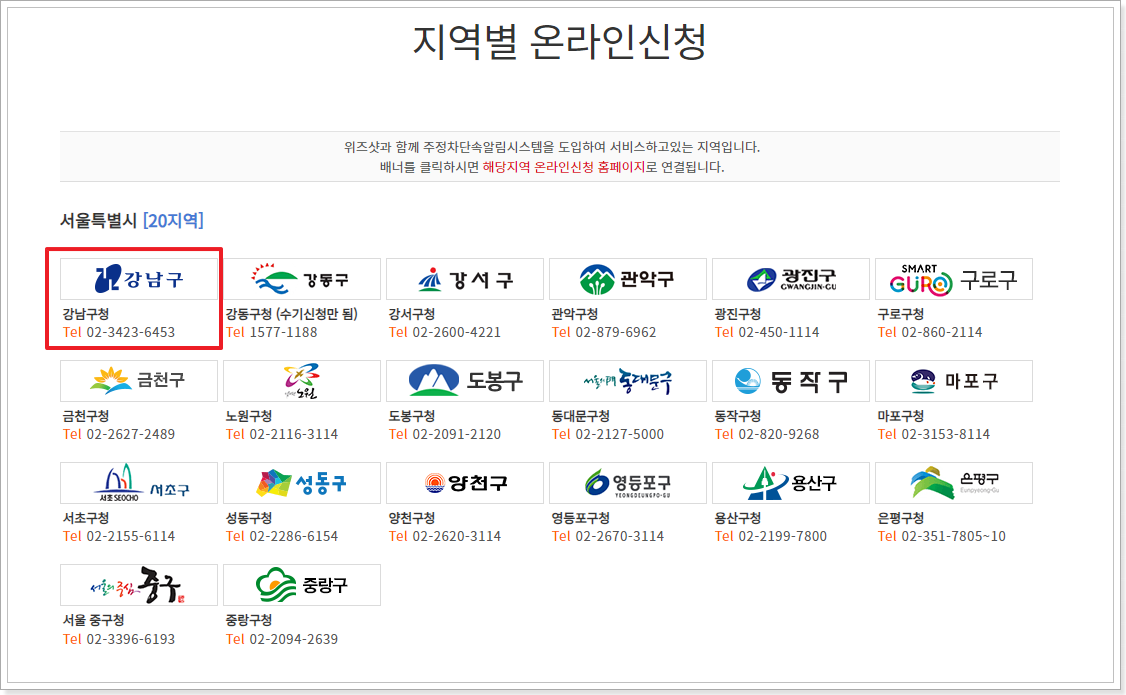Click phone number 02-2116-3114
This screenshot has width=1126, height=695.
(x=294, y=434)
